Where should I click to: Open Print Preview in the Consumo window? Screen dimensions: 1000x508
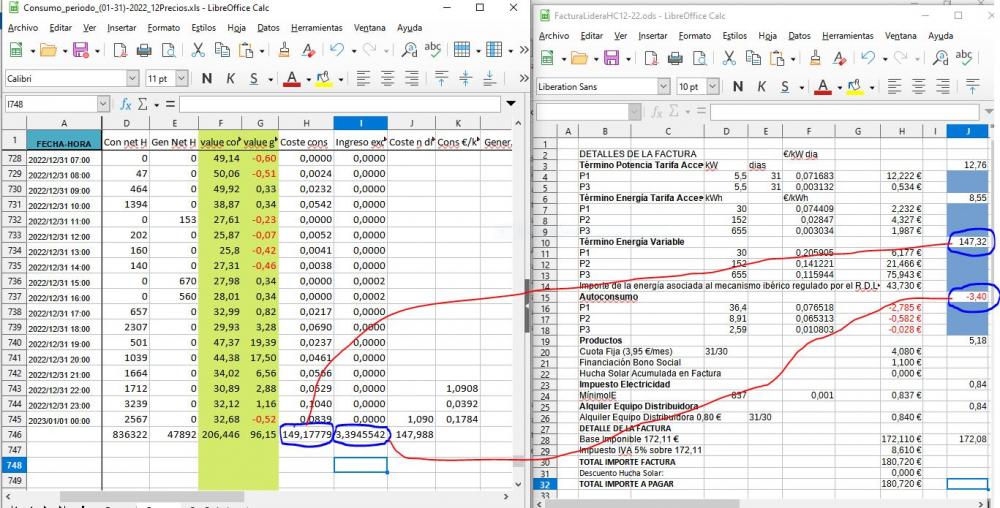coord(168,50)
